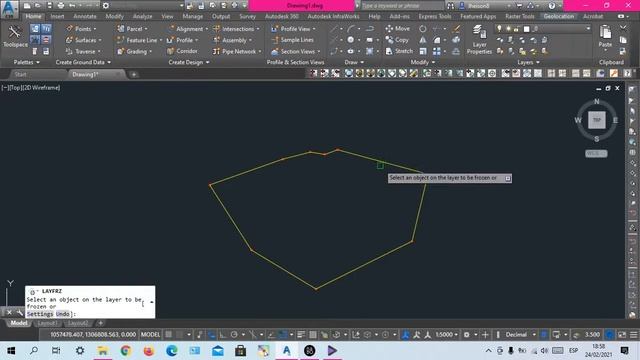Switch to the Insert ribbon tab
The width and height of the screenshot is (640, 360).
tap(57, 16)
